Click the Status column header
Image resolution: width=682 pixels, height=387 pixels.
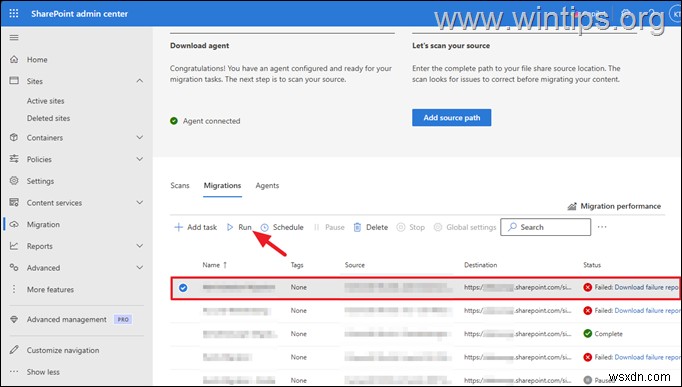coord(592,265)
